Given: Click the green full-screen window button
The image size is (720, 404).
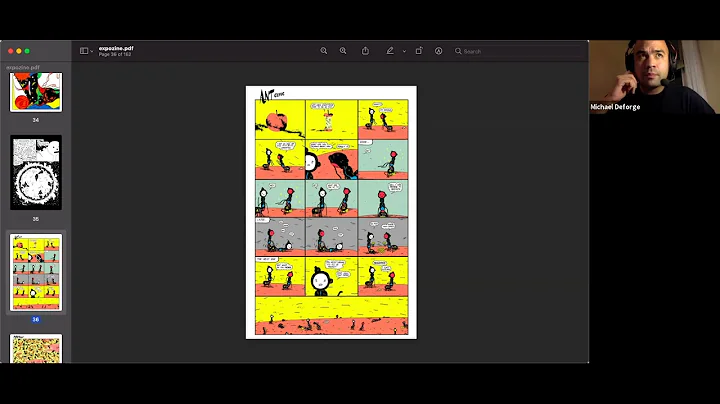Looking at the screenshot, I should click(x=27, y=51).
